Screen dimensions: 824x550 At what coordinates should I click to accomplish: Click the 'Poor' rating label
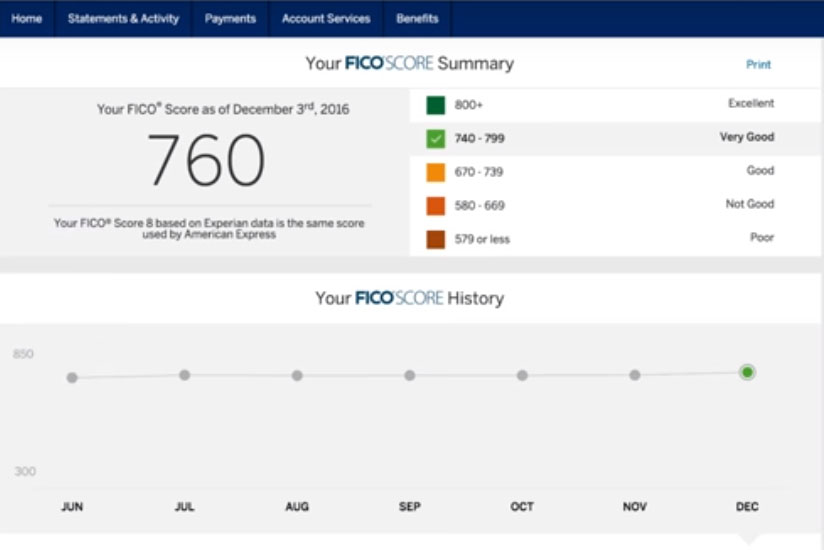[762, 237]
